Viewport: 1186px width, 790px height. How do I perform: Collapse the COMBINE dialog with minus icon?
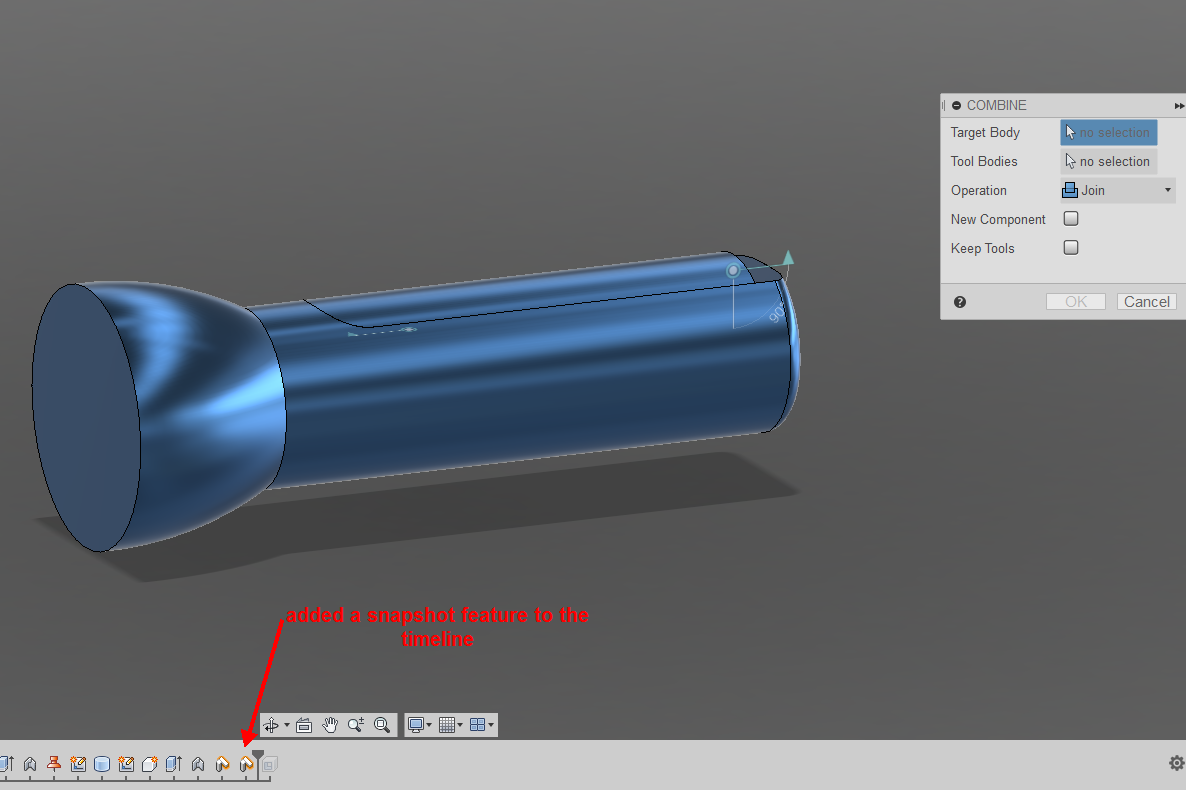[x=957, y=105]
